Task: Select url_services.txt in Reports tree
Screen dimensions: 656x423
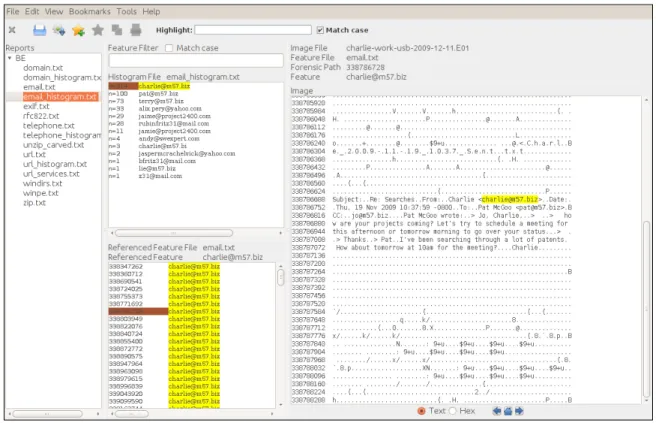Action: click(51, 174)
